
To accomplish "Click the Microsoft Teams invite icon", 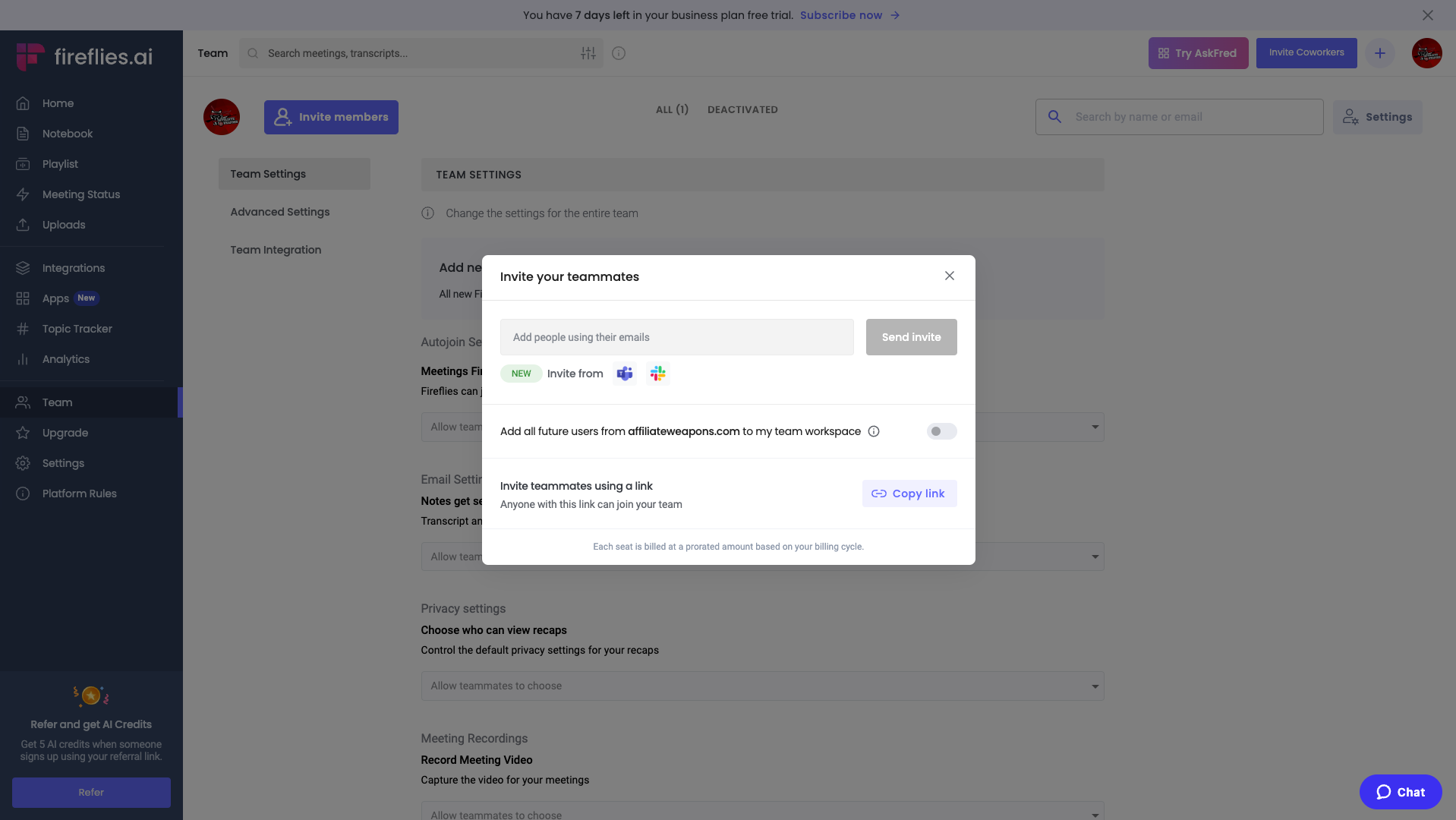I will [624, 374].
